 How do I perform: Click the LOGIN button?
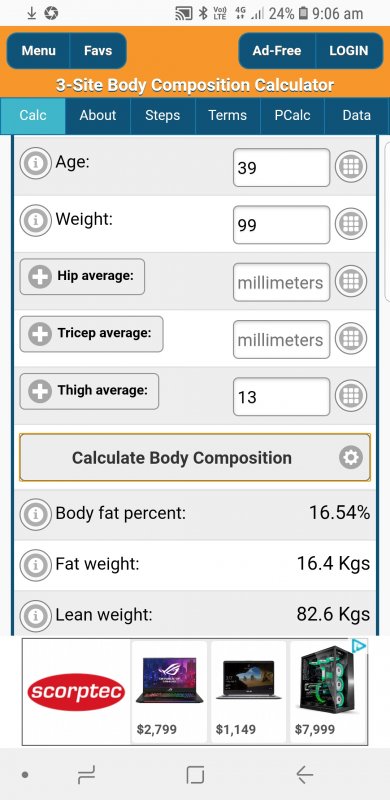[349, 51]
